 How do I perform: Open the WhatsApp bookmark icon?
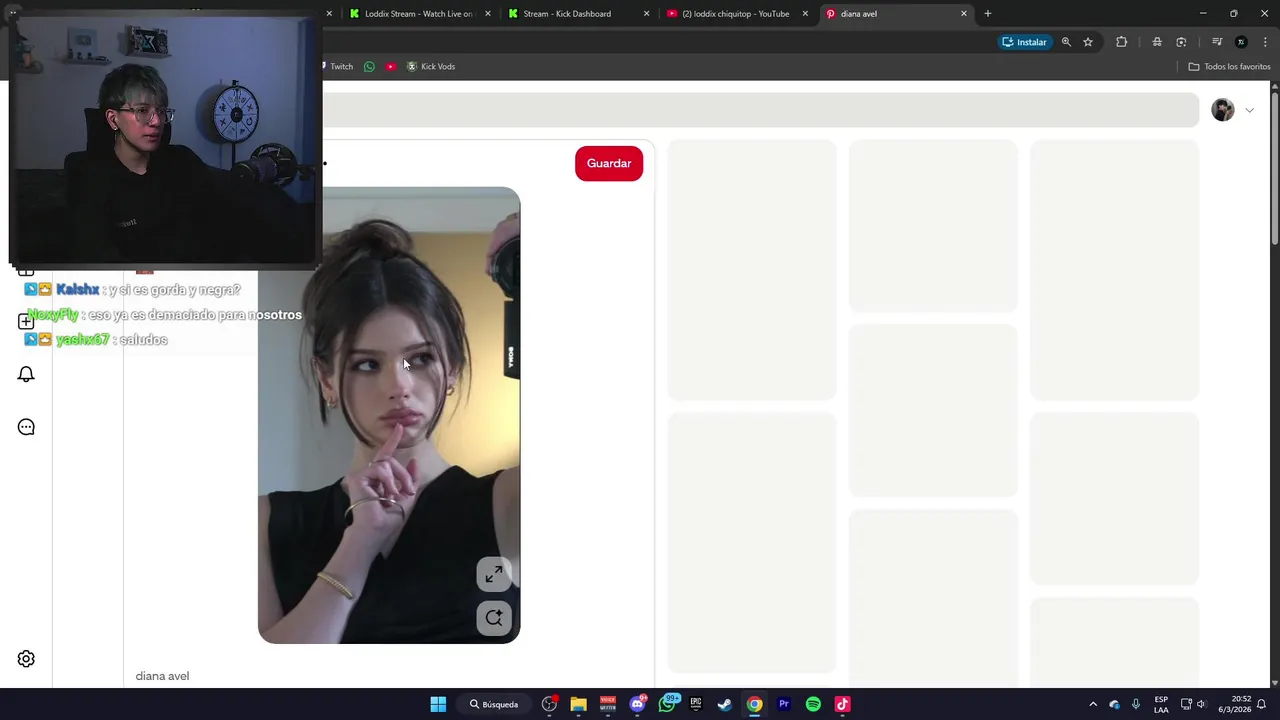pos(369,67)
